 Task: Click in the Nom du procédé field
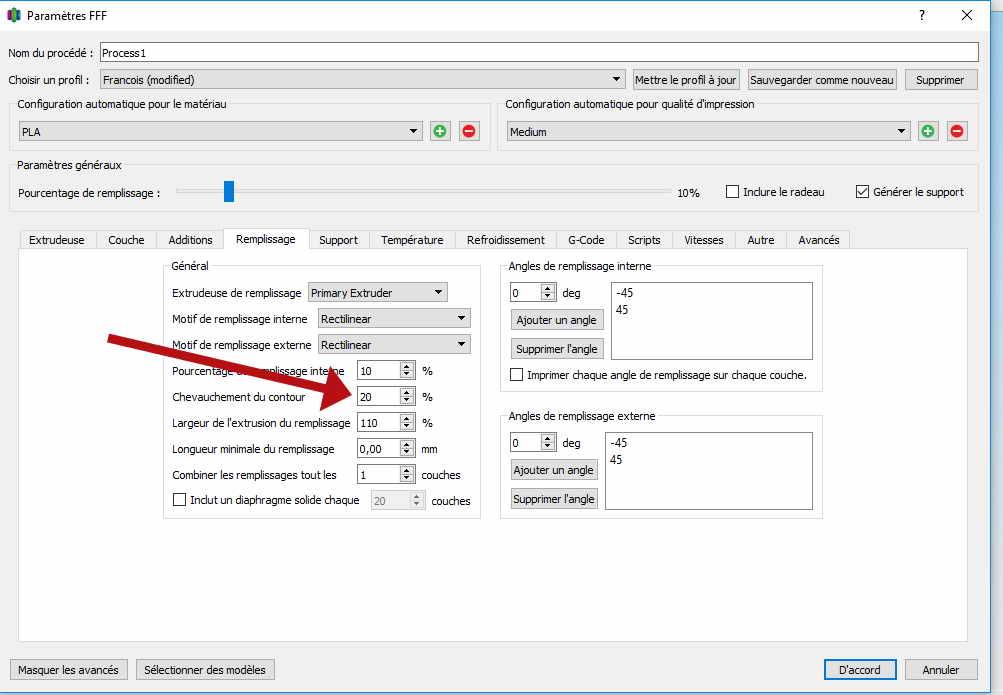click(539, 52)
